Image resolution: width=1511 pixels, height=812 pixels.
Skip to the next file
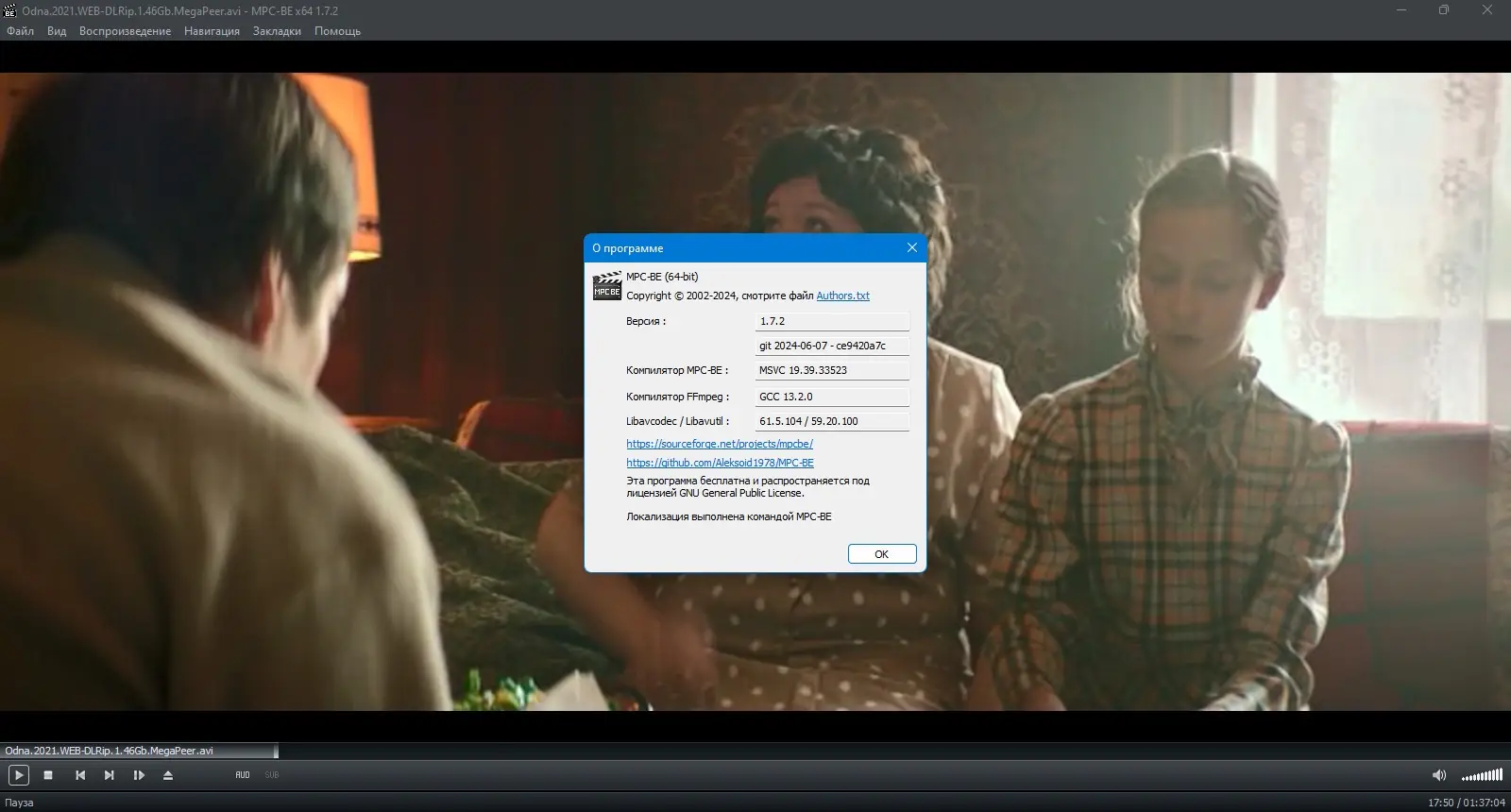109,775
